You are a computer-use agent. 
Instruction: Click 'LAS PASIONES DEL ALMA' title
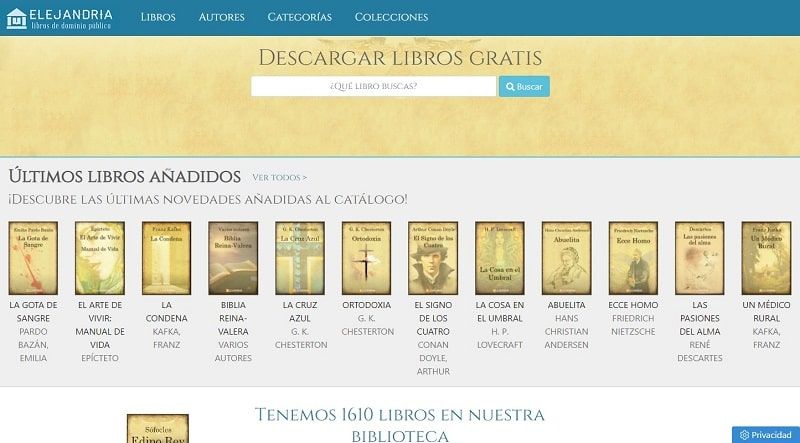click(699, 318)
